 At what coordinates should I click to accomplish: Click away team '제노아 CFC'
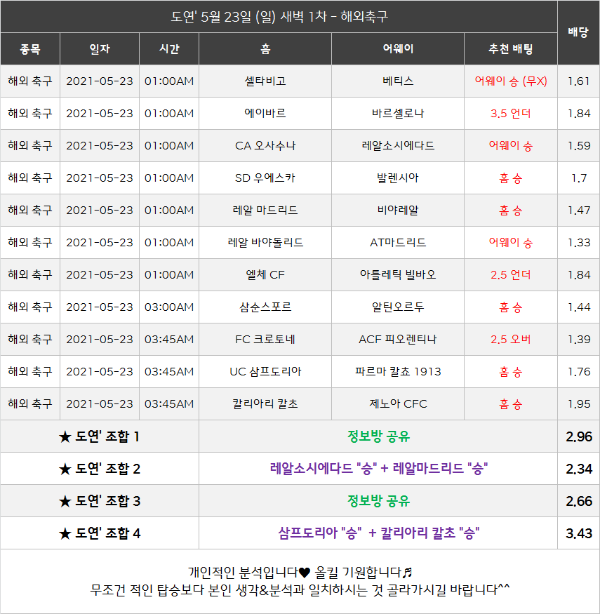398,404
